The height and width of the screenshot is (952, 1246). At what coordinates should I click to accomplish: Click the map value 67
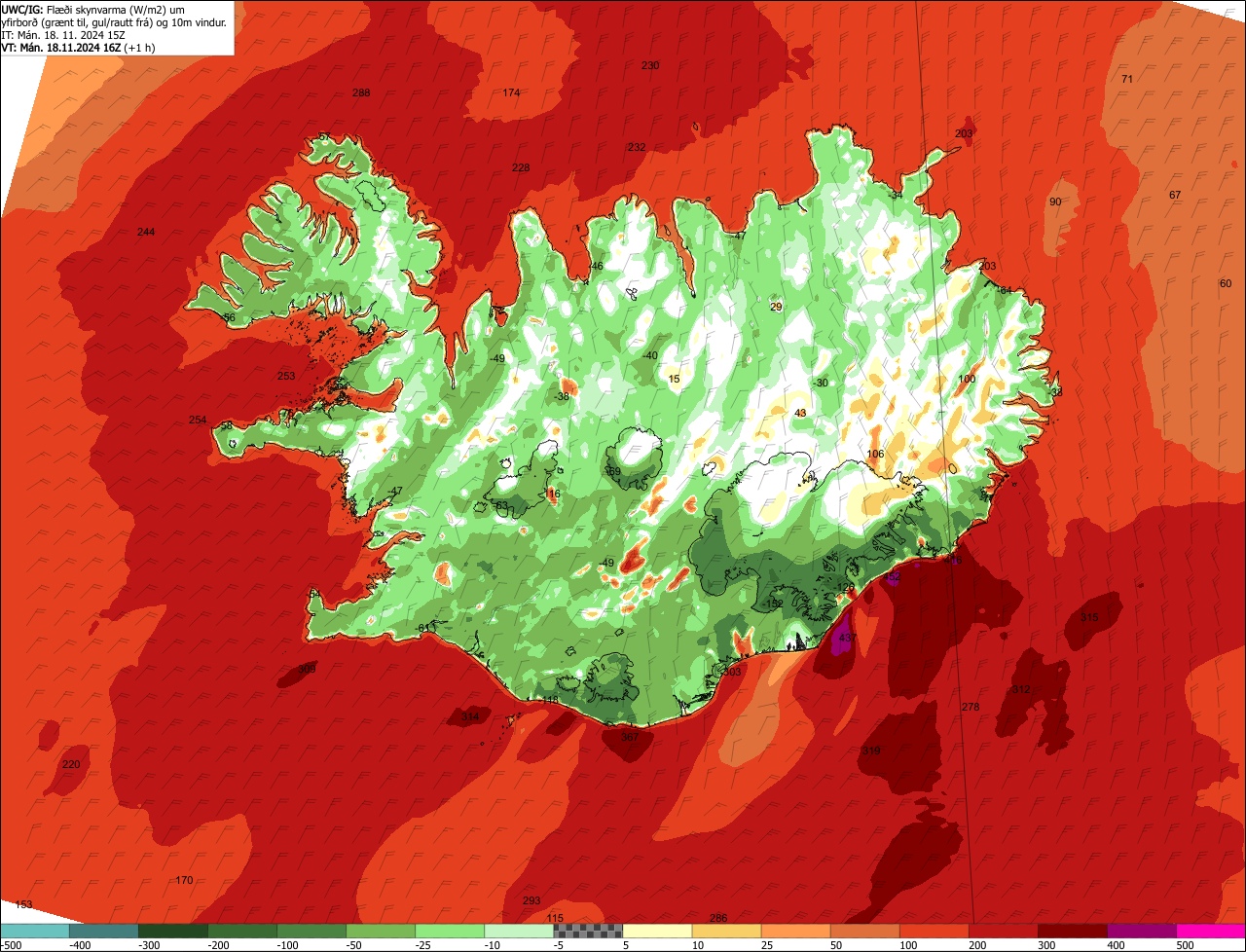(1175, 195)
